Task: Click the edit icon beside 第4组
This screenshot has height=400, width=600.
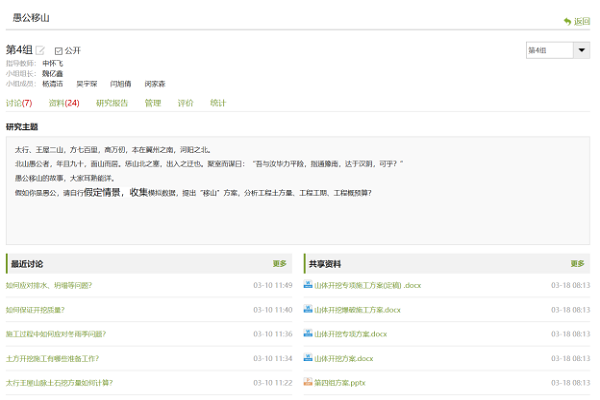Action: (x=41, y=50)
